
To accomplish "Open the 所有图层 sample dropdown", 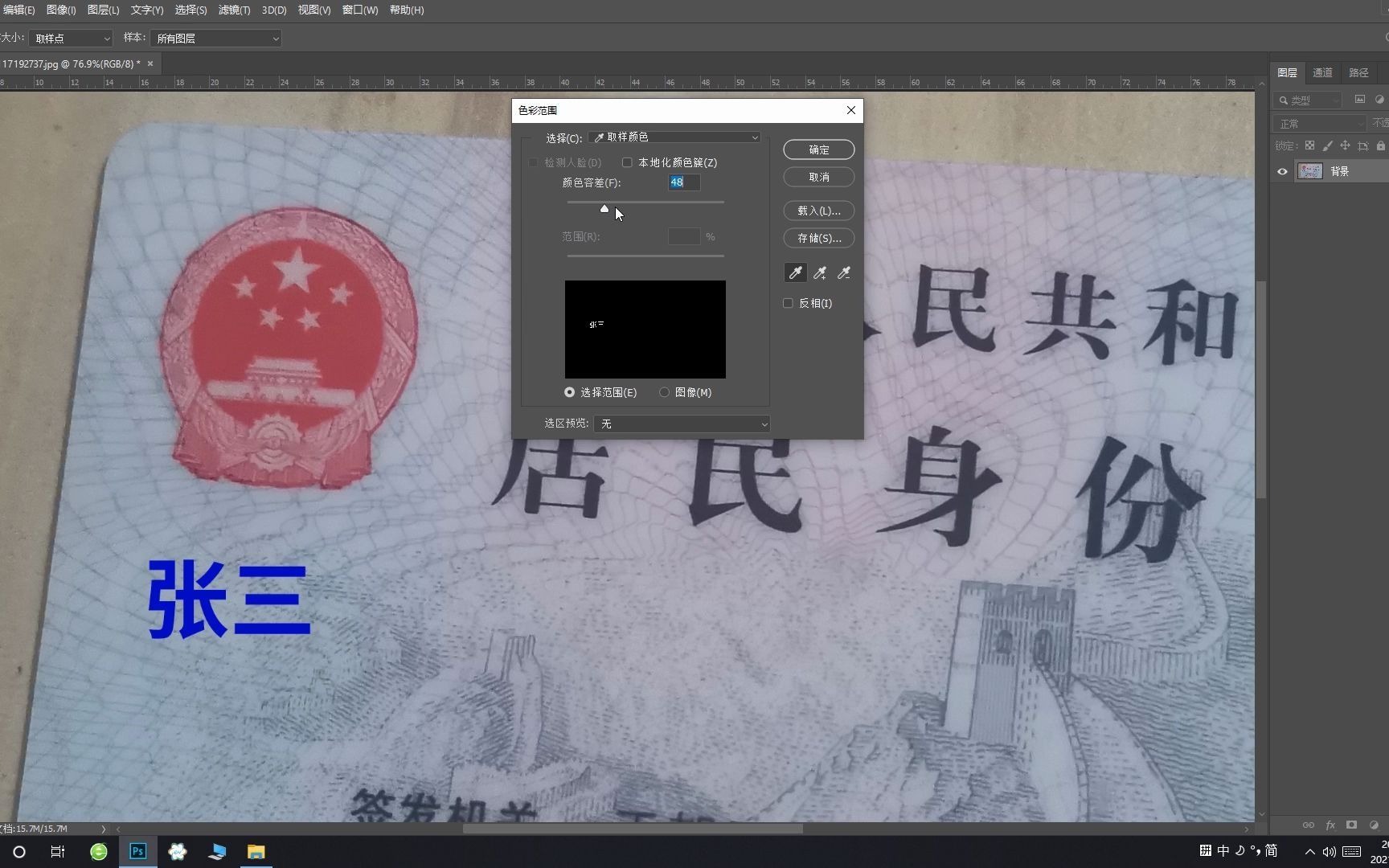I will (x=215, y=38).
